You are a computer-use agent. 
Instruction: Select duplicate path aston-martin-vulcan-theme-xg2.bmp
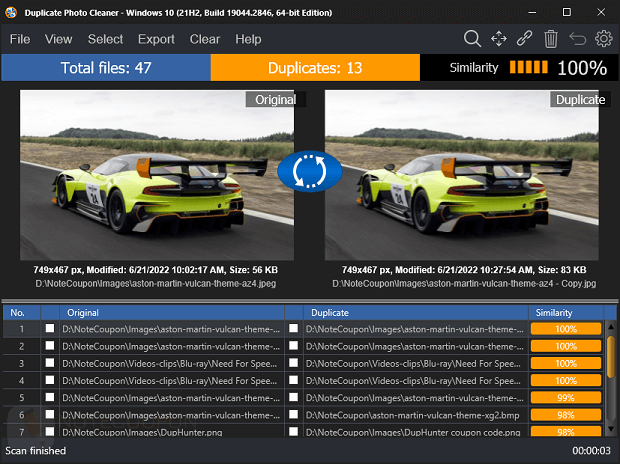pyautogui.click(x=413, y=415)
